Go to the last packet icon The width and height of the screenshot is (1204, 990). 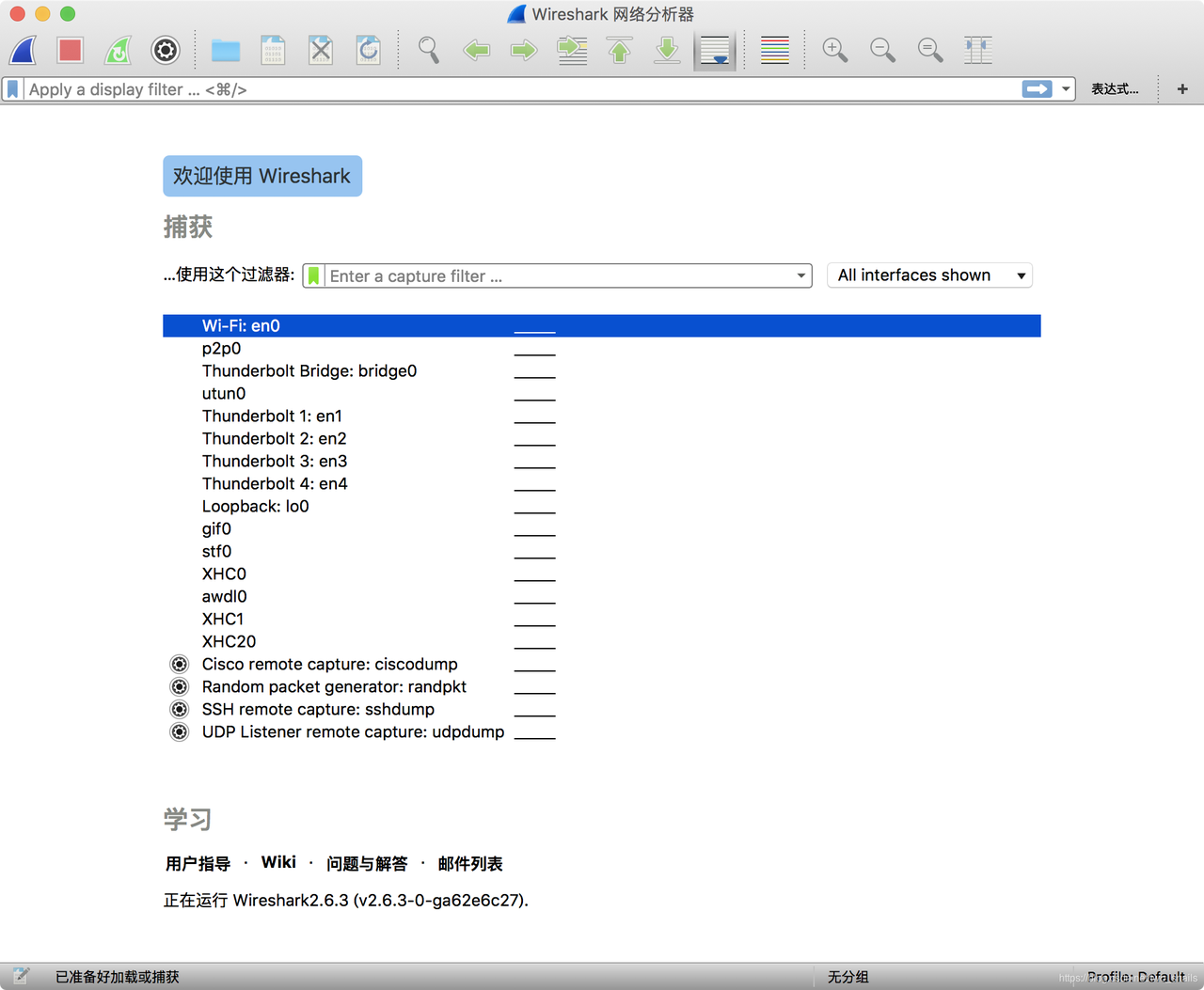(667, 50)
